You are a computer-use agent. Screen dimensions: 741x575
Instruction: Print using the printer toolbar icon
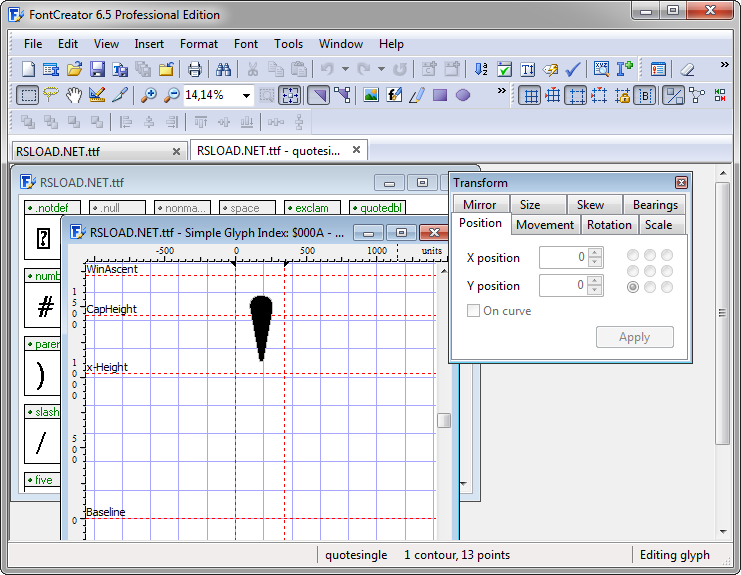[194, 69]
